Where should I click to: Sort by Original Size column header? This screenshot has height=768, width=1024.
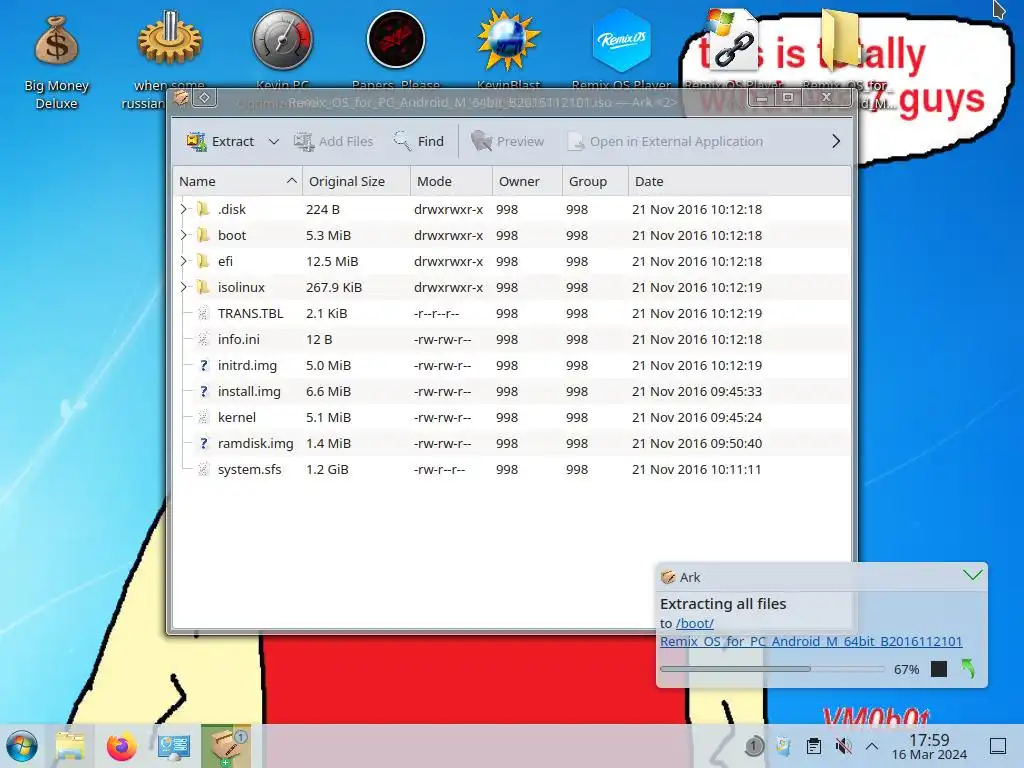coord(356,182)
